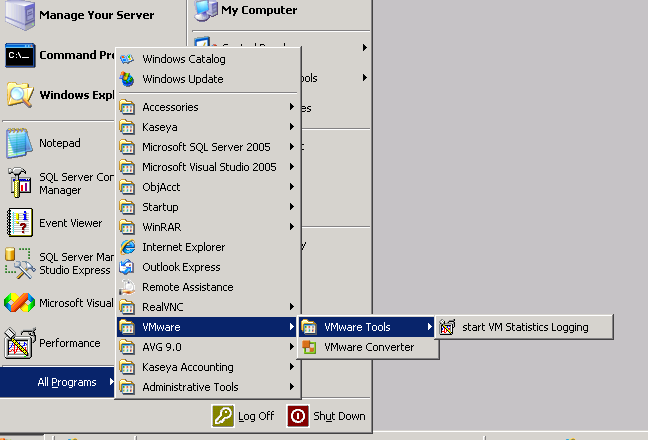Expand the Accessories submenu arrow
The width and height of the screenshot is (648, 440).
pyautogui.click(x=292, y=107)
